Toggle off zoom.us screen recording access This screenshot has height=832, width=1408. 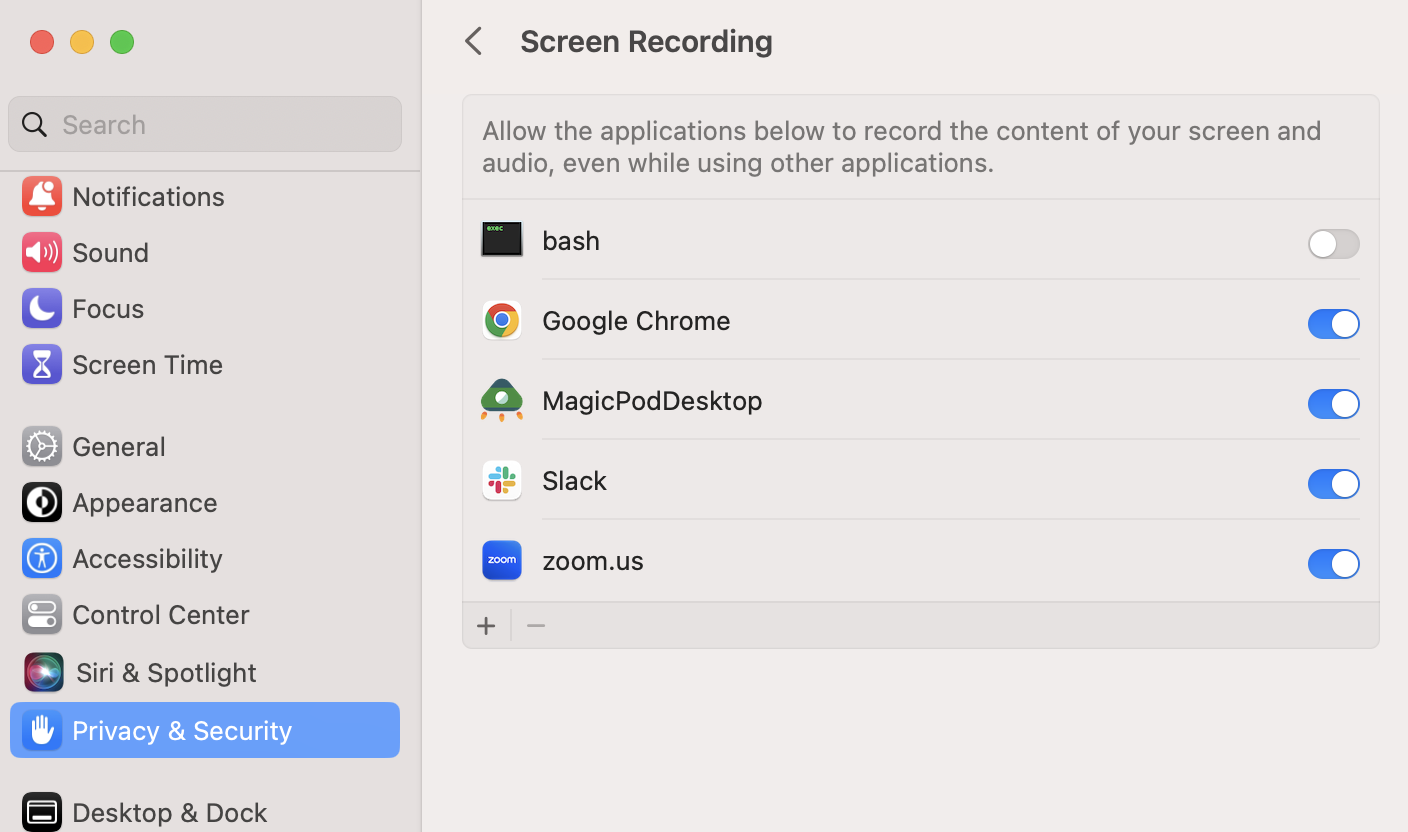point(1333,564)
